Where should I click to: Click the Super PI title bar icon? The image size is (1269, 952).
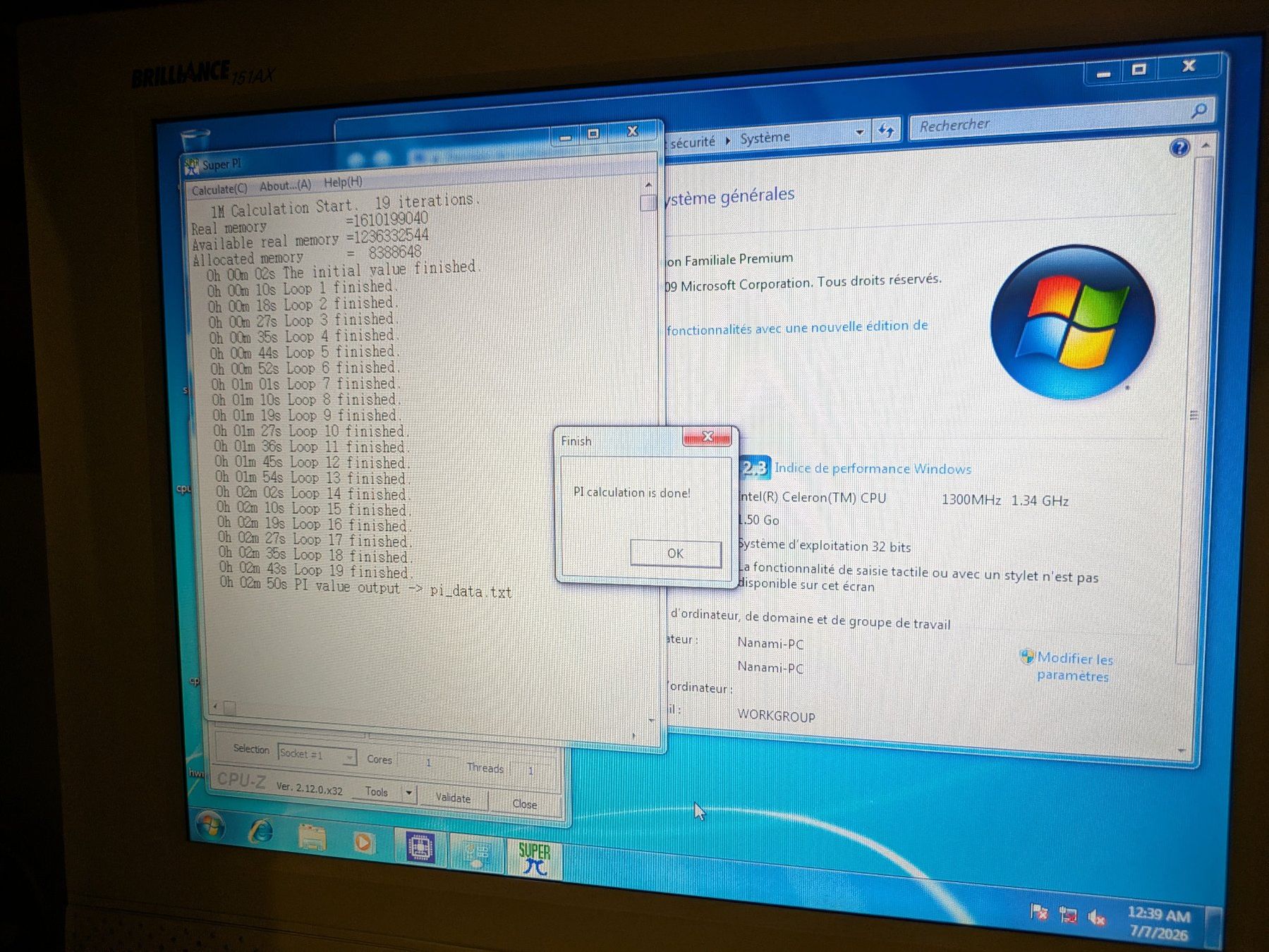click(x=191, y=166)
